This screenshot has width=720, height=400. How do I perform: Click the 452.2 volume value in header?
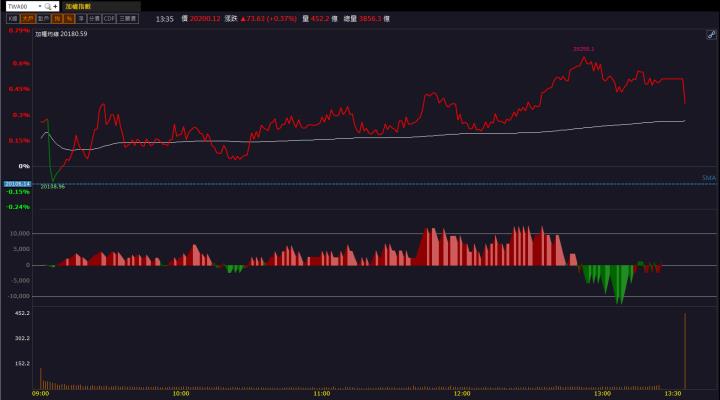pos(320,19)
